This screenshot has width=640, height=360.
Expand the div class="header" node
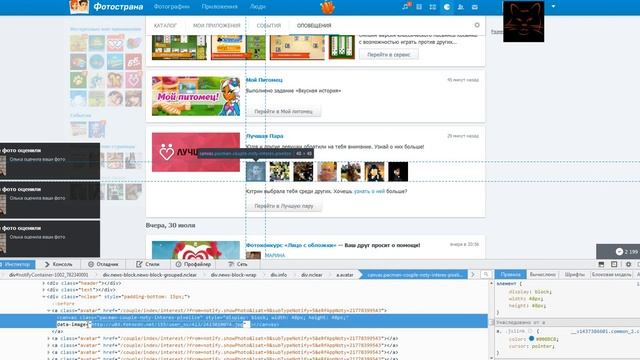pos(44,283)
